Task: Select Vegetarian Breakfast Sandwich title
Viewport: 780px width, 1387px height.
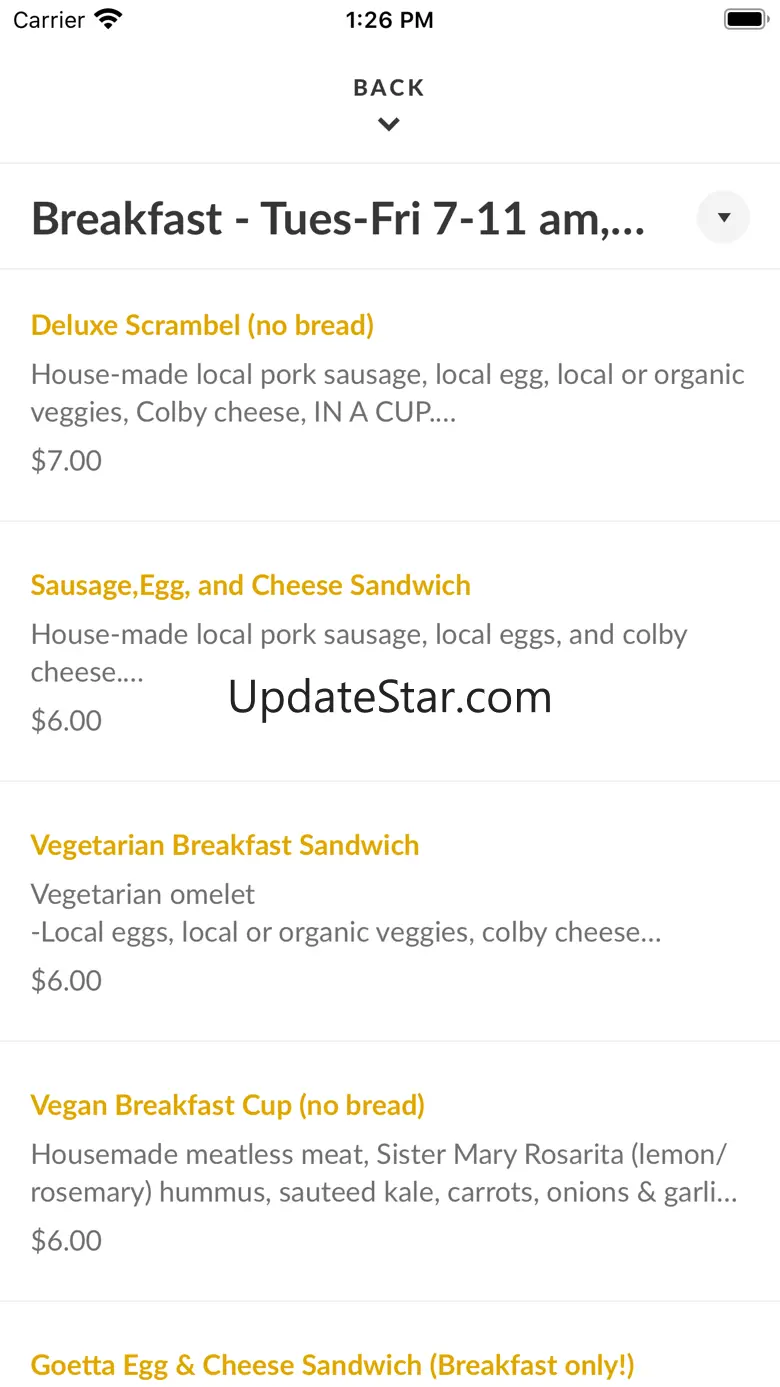Action: 225,845
